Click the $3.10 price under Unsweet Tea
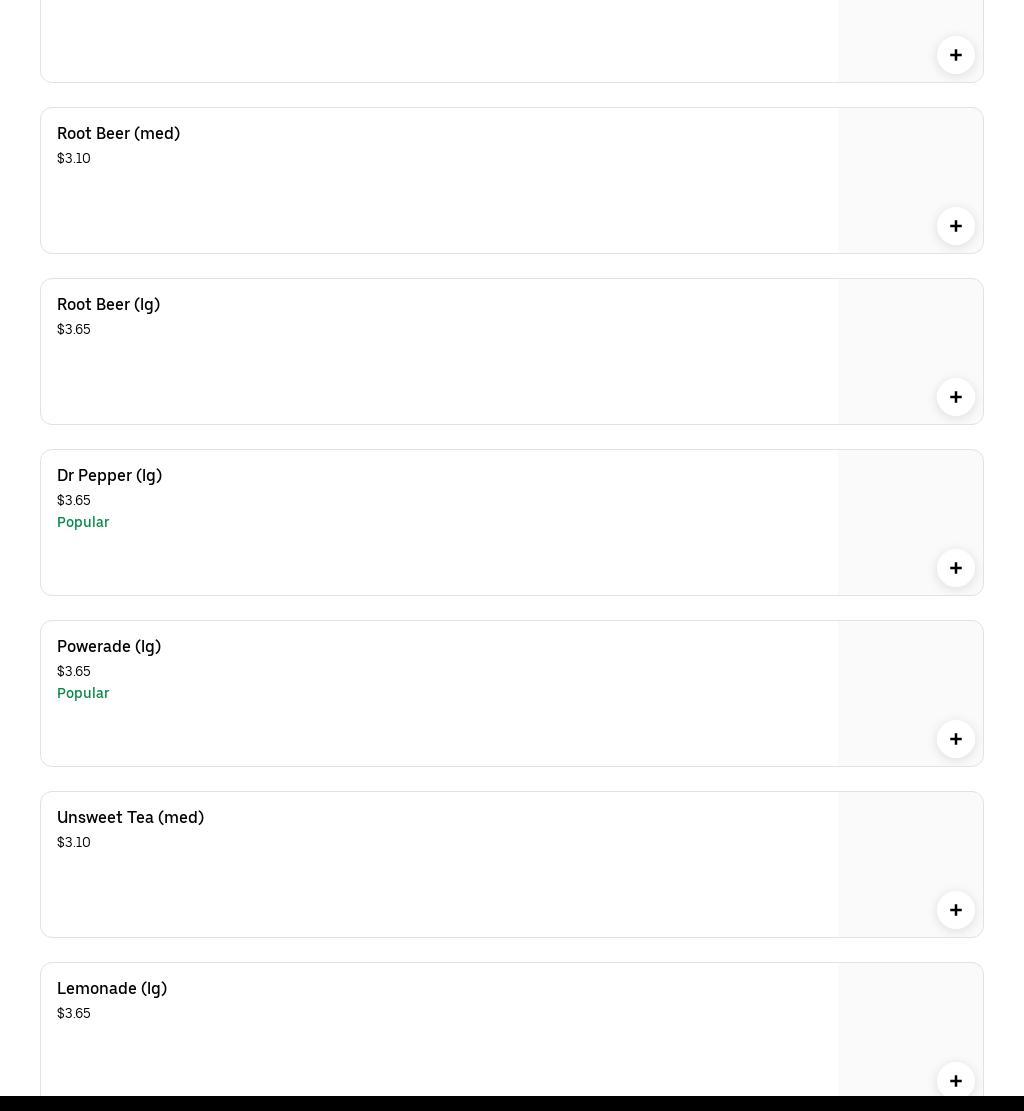This screenshot has width=1024, height=1111. [74, 842]
